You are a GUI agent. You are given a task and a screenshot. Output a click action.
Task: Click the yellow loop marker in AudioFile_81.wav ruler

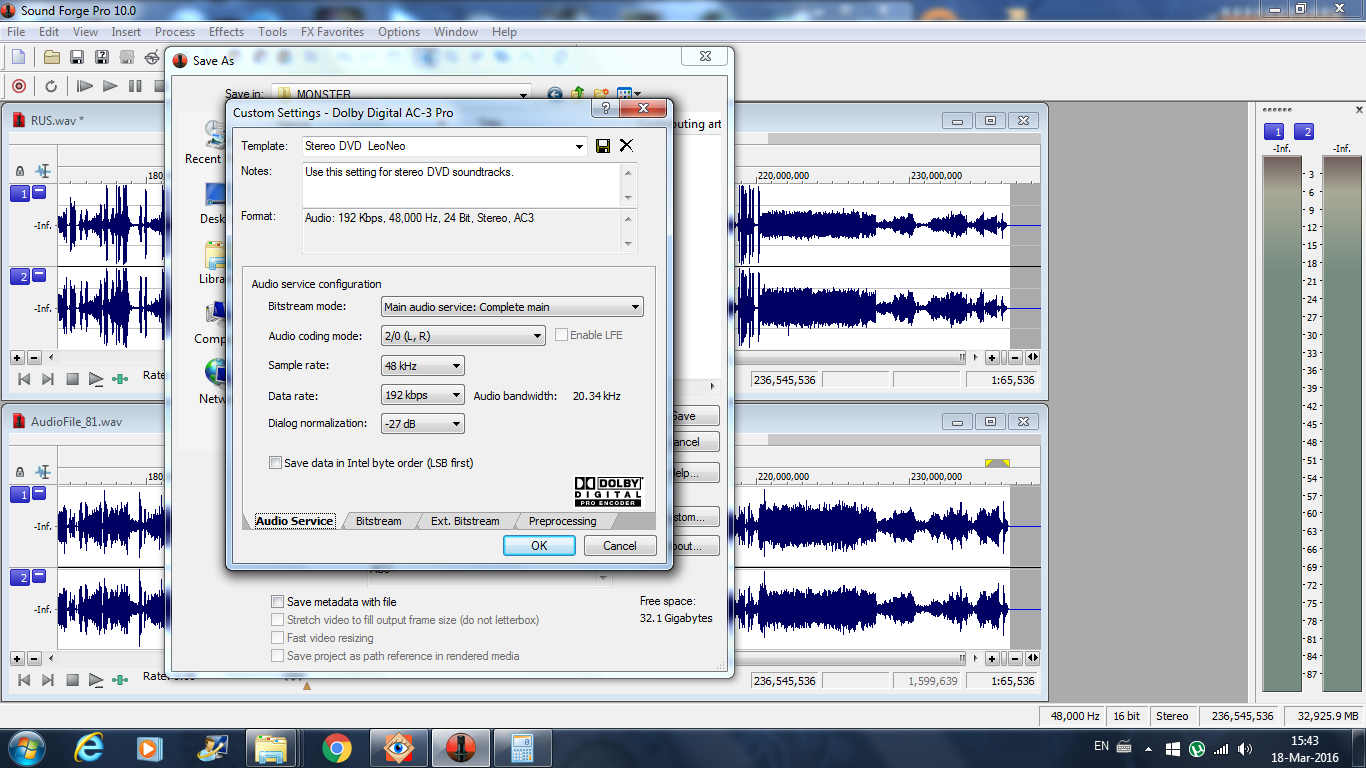[x=997, y=463]
